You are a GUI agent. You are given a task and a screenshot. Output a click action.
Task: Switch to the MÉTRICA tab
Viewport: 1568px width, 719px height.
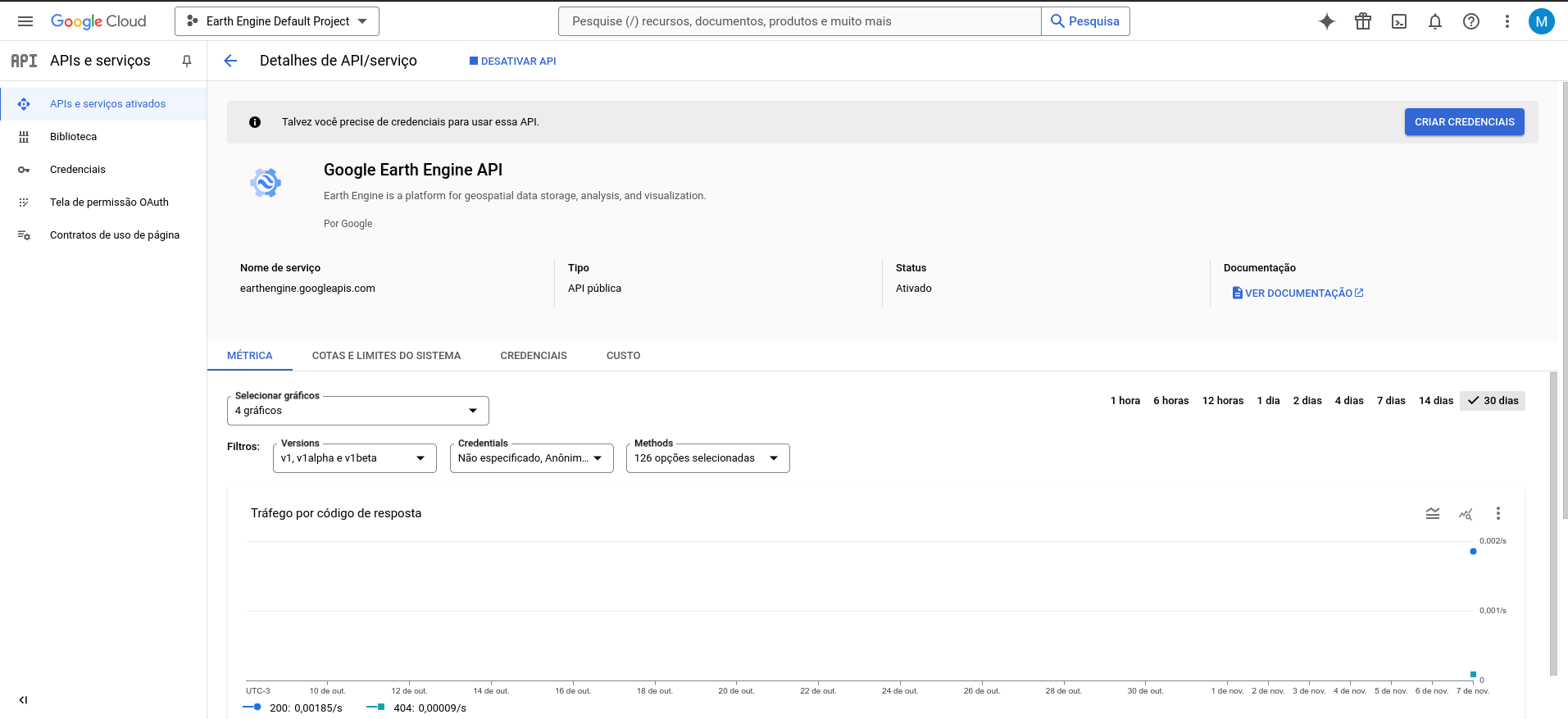coord(250,356)
